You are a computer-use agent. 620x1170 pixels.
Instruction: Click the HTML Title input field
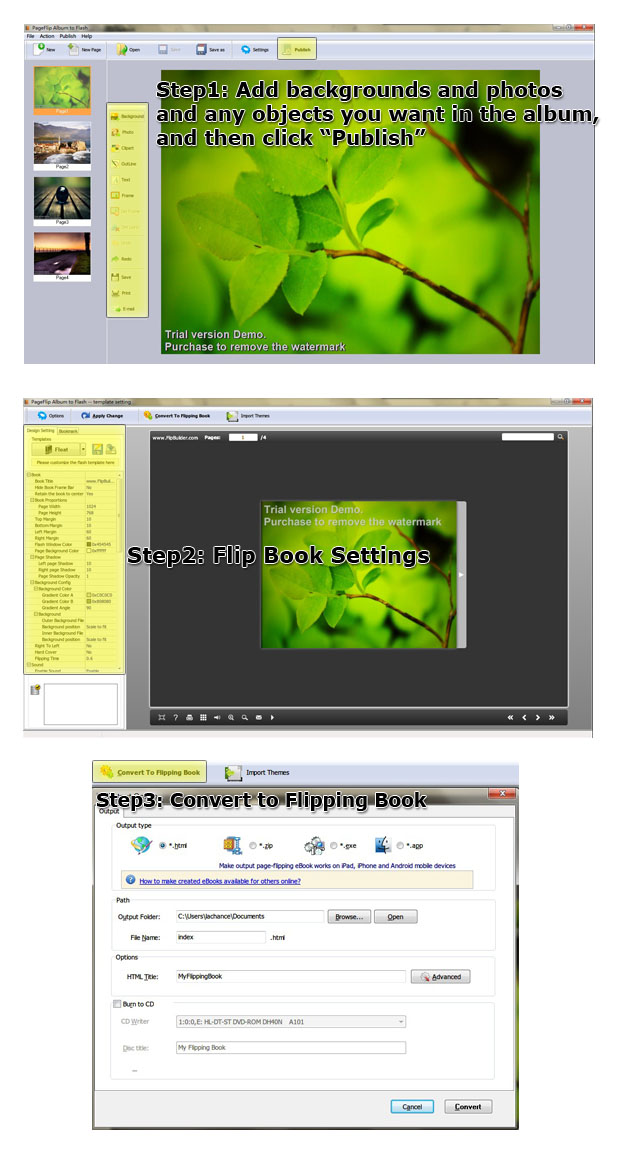coord(290,976)
